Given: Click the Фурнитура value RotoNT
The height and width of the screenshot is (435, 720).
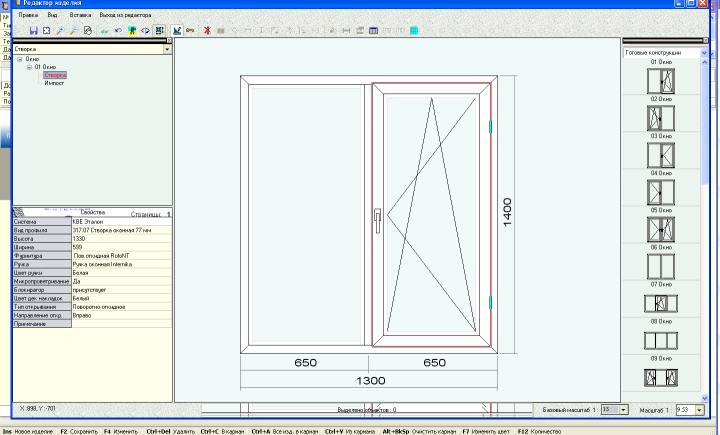Looking at the screenshot, I should [122, 256].
